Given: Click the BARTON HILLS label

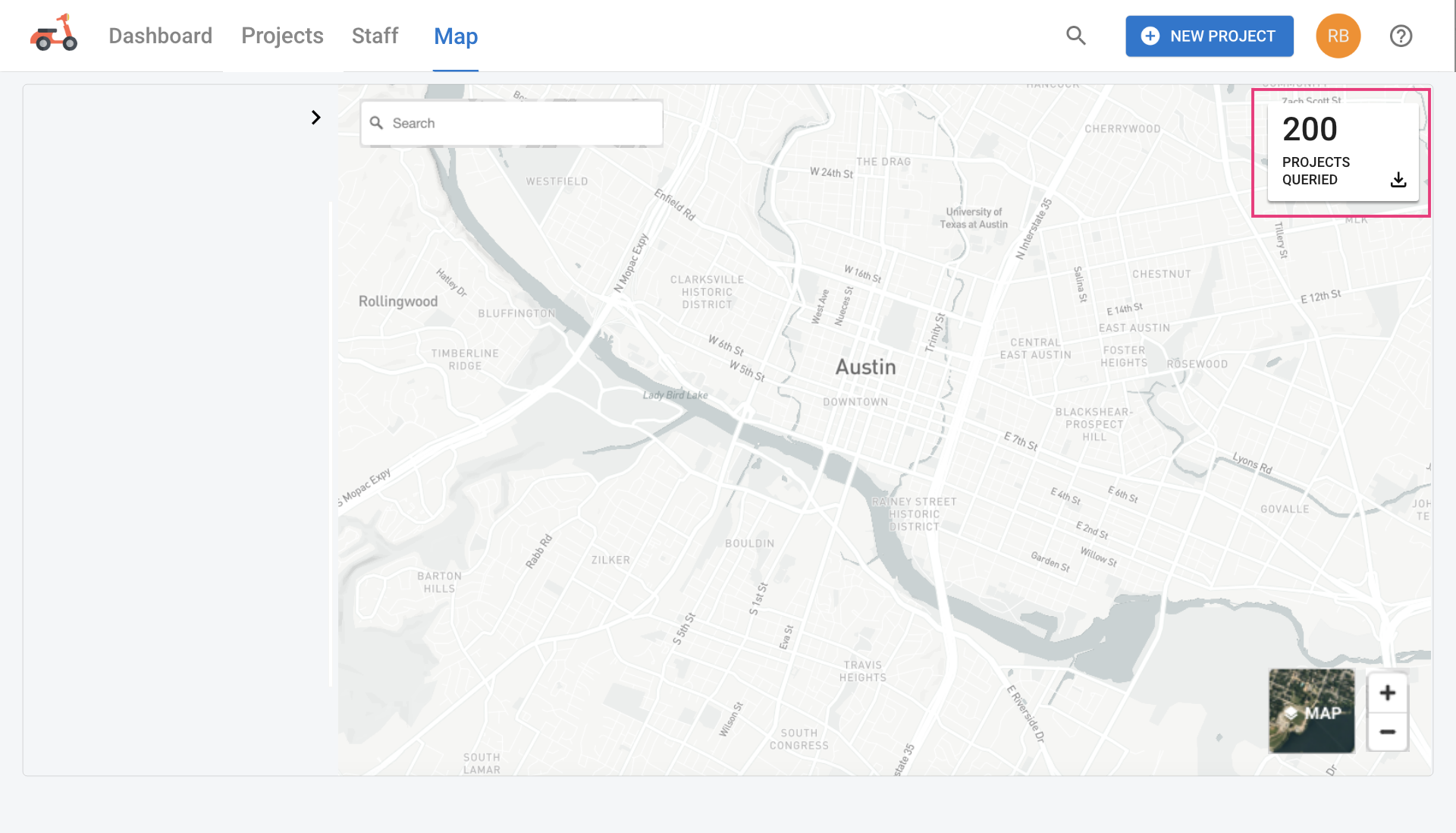Looking at the screenshot, I should [439, 582].
